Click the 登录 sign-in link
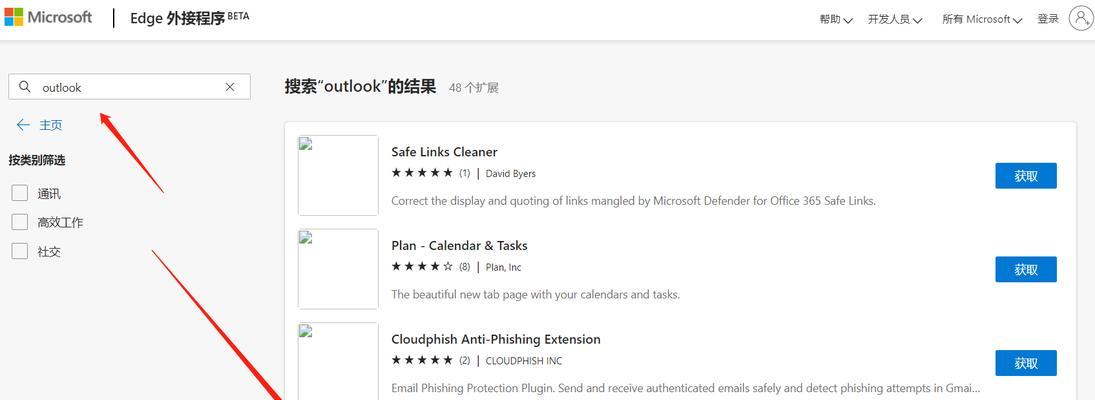Image resolution: width=1095 pixels, height=400 pixels. point(1048,19)
